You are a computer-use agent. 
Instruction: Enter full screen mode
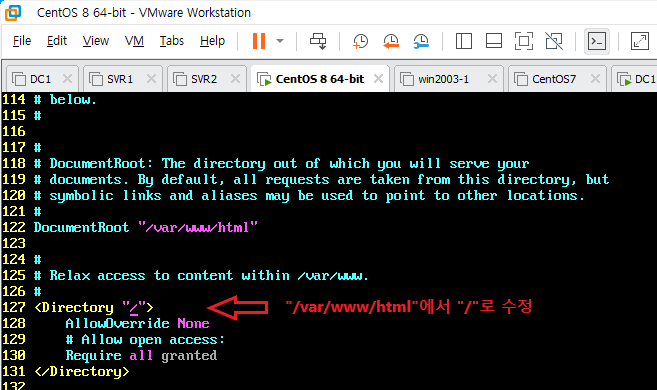point(524,41)
